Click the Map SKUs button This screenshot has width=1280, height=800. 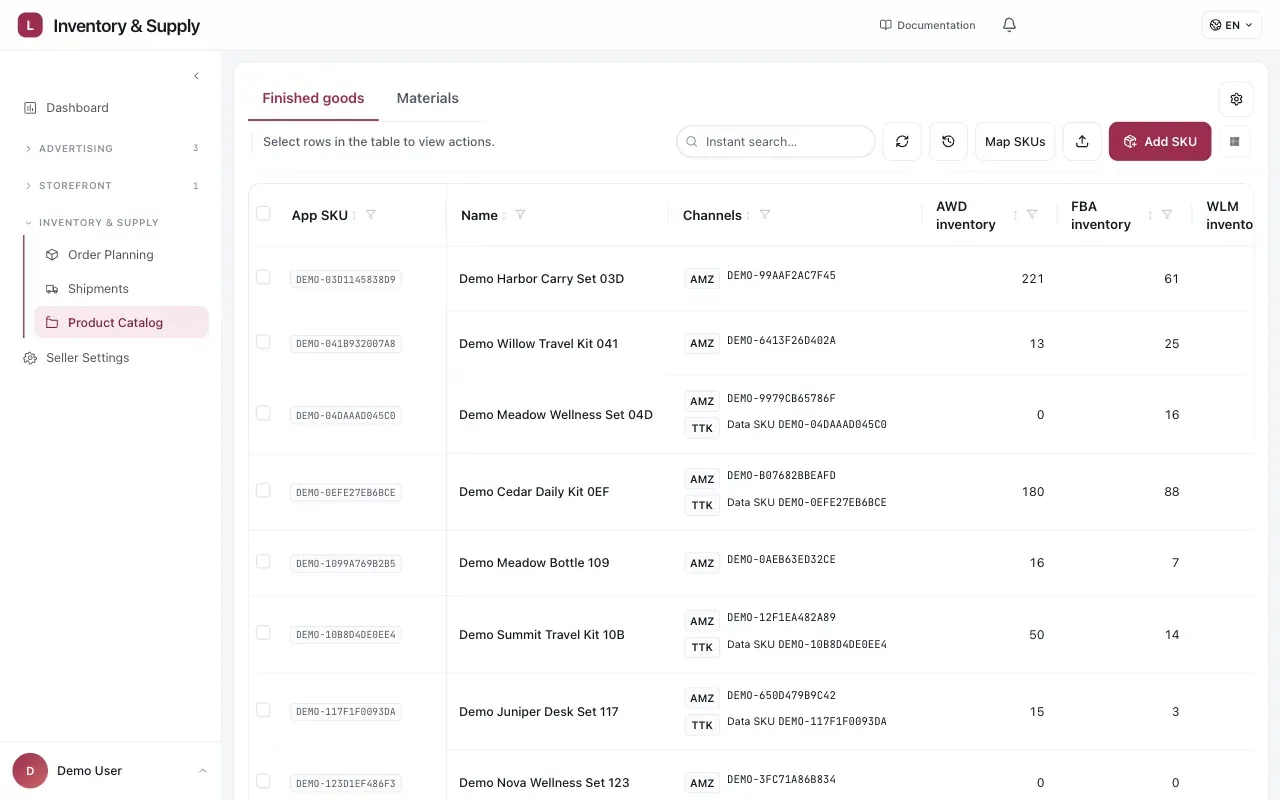[x=1015, y=142]
